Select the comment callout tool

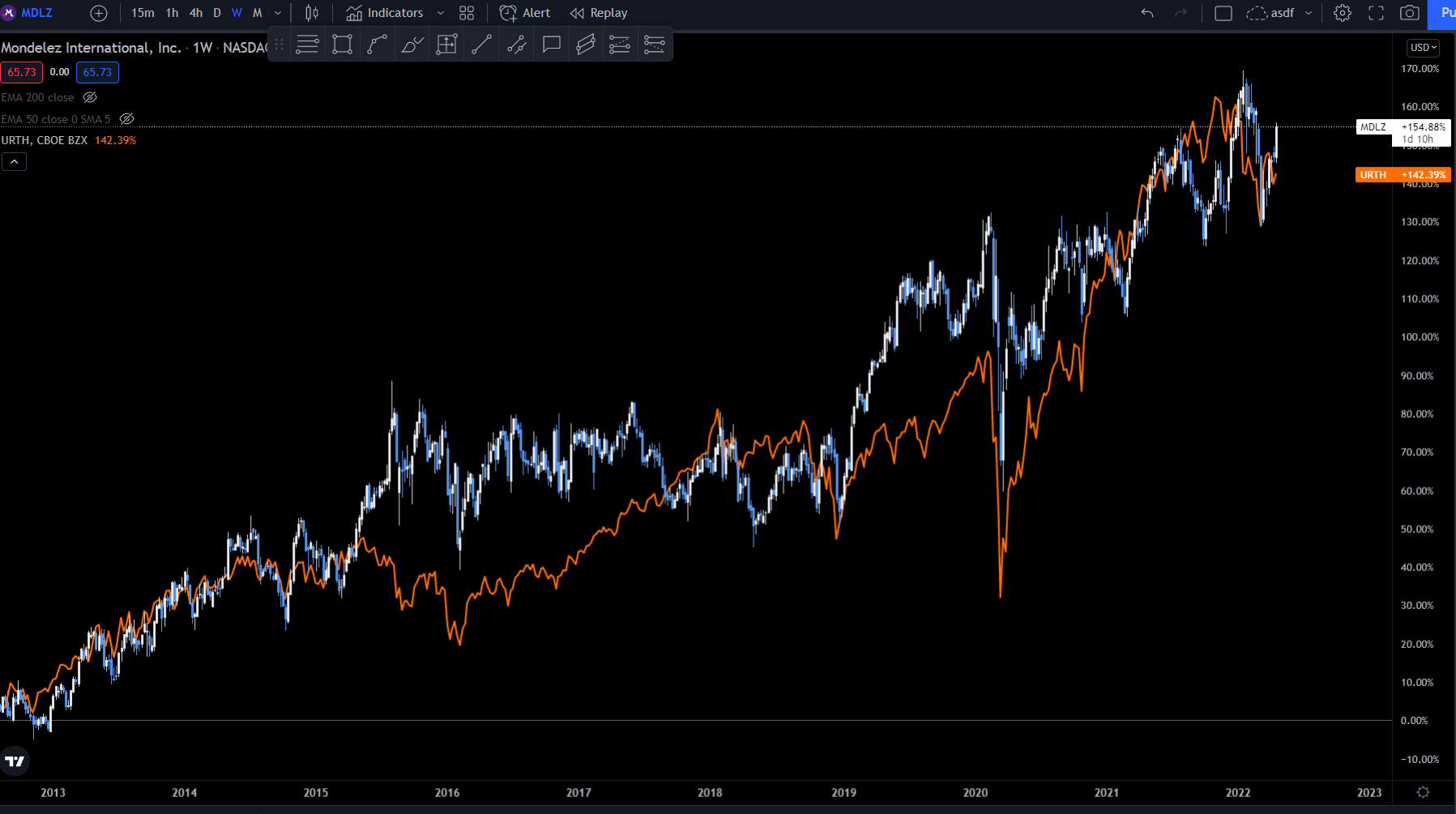pos(552,45)
